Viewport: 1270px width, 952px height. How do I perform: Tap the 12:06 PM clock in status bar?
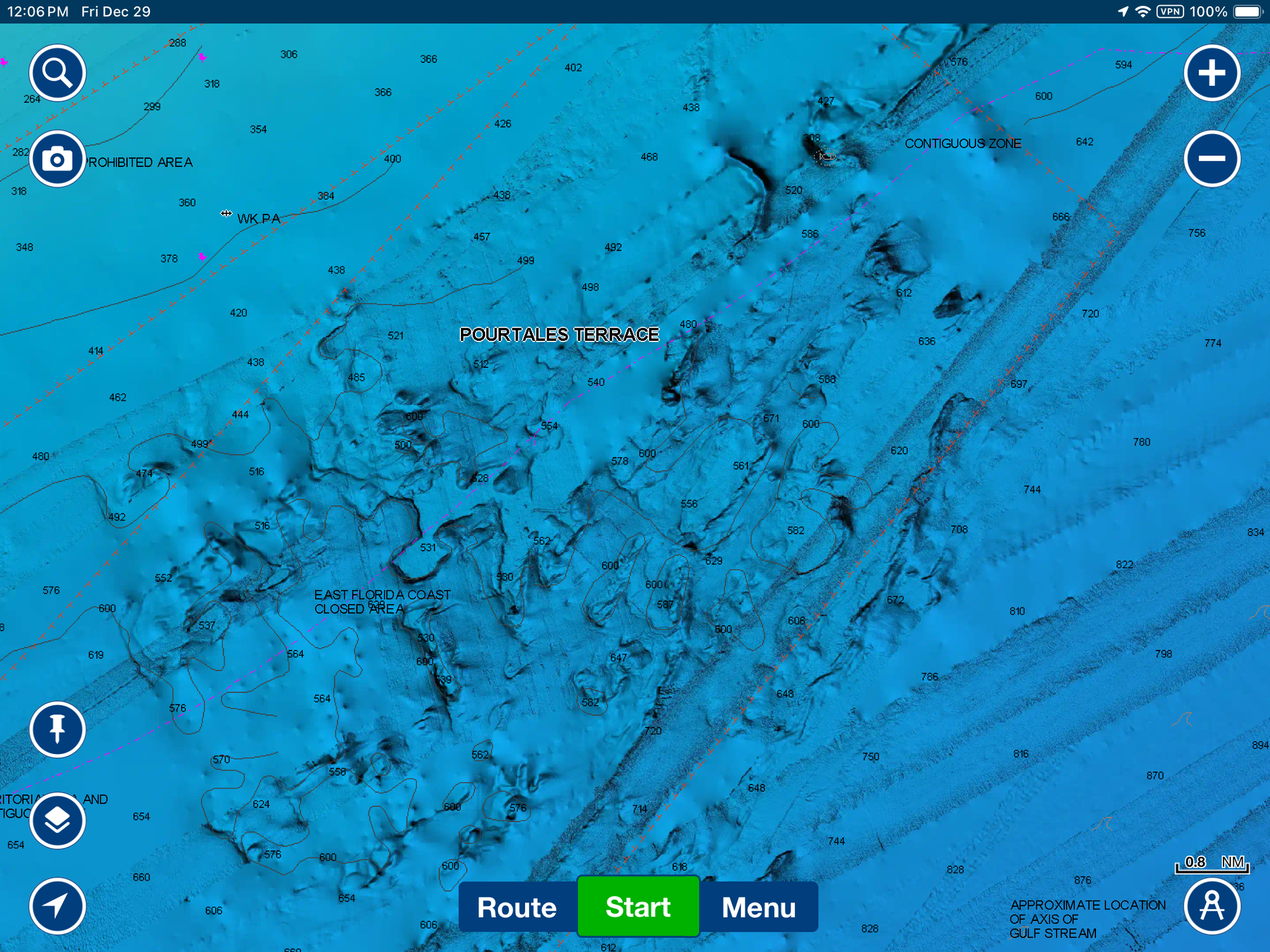[x=37, y=11]
